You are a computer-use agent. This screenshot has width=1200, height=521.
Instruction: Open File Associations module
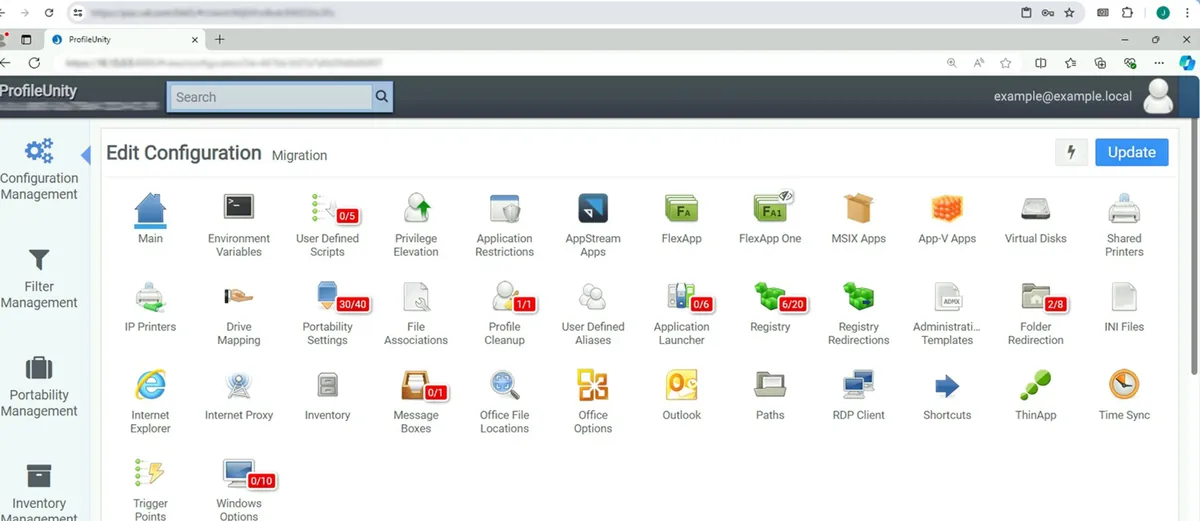[416, 313]
